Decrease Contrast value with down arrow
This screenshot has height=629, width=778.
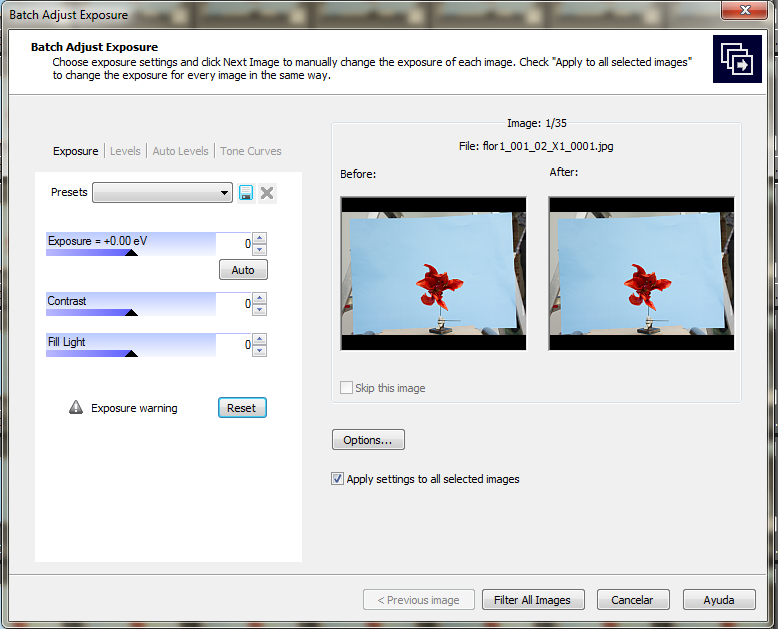pyautogui.click(x=260, y=309)
